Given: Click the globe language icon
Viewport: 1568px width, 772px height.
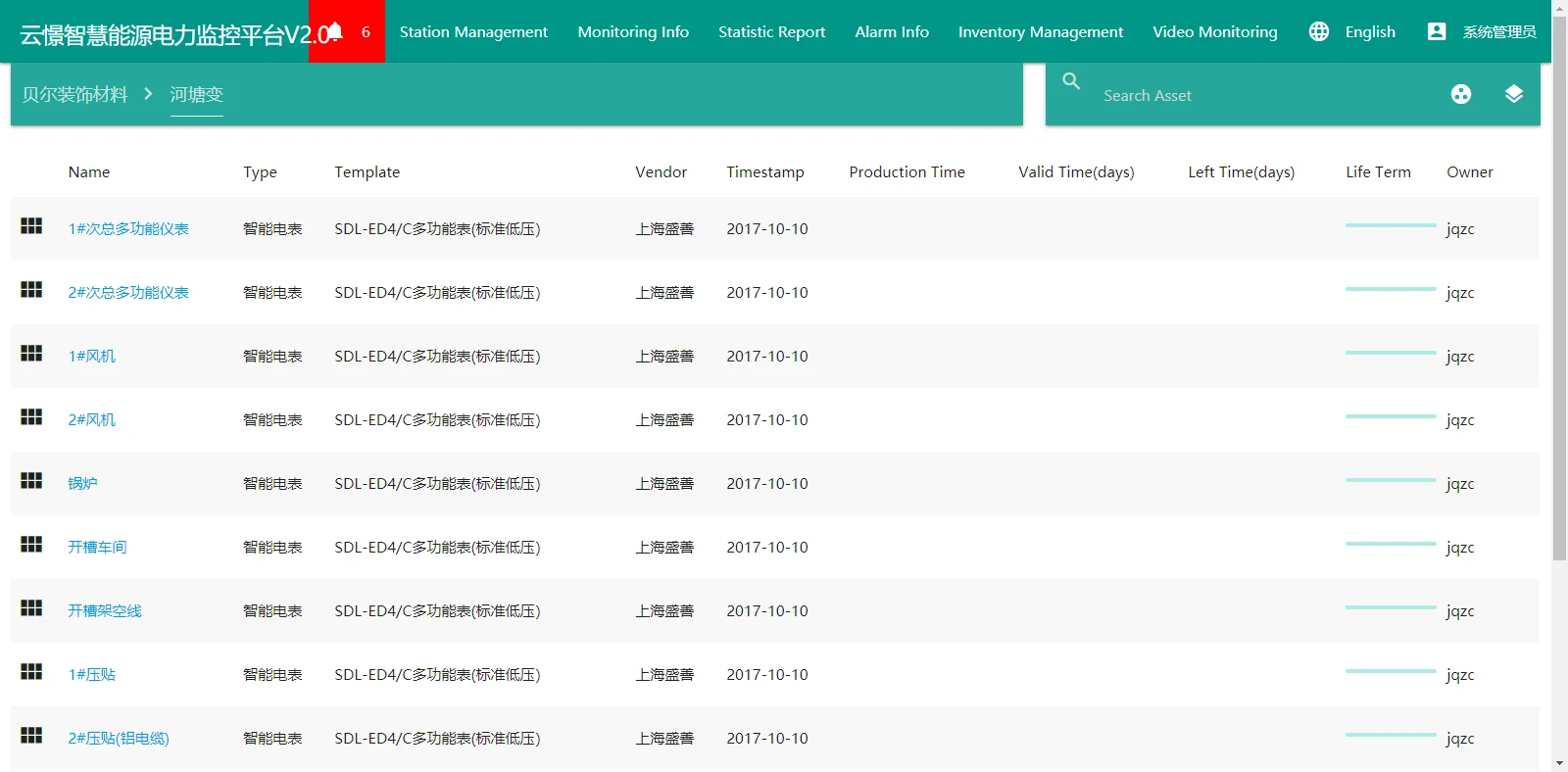Looking at the screenshot, I should click(x=1319, y=31).
